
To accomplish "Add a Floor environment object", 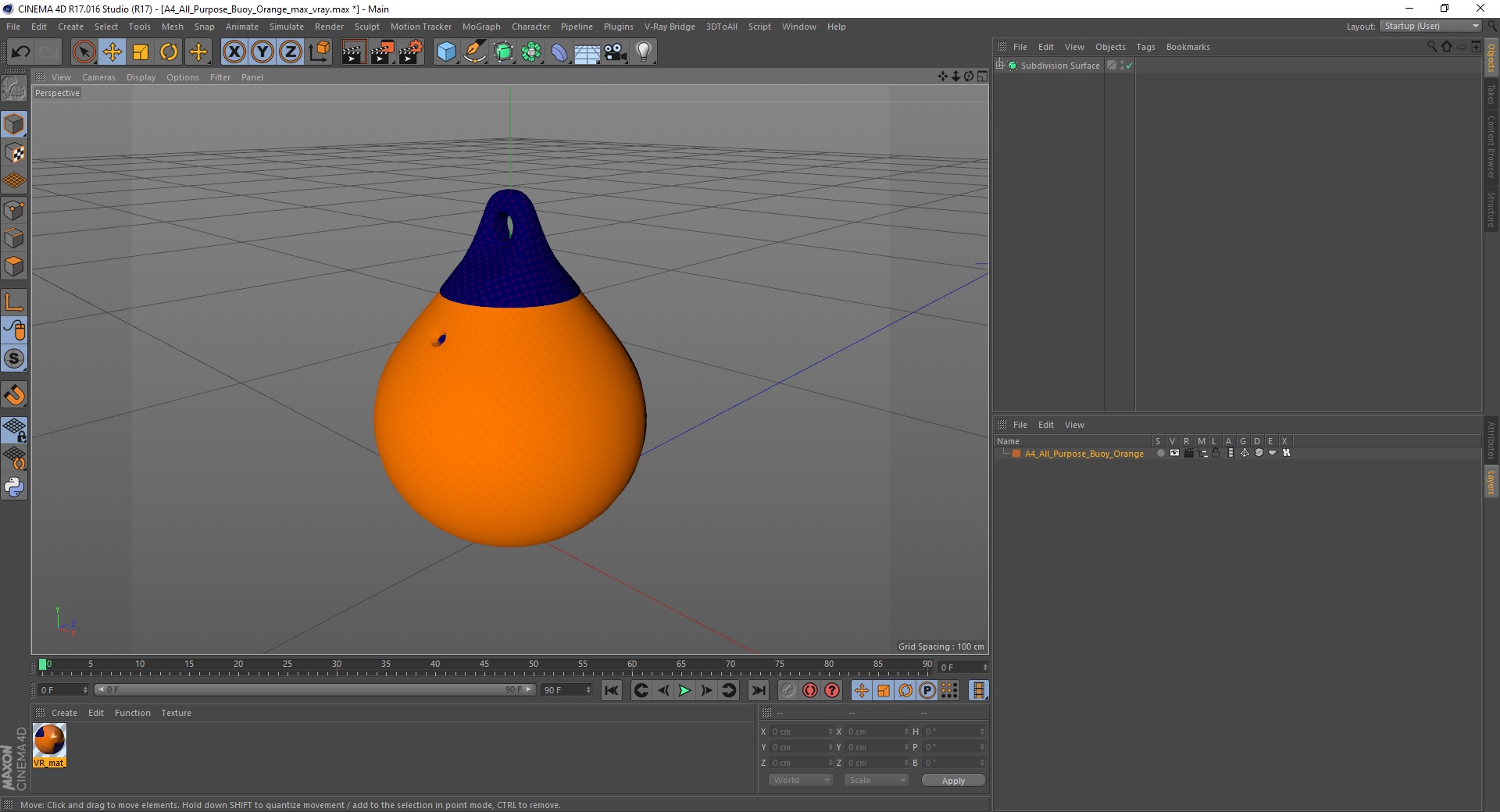I will click(587, 52).
